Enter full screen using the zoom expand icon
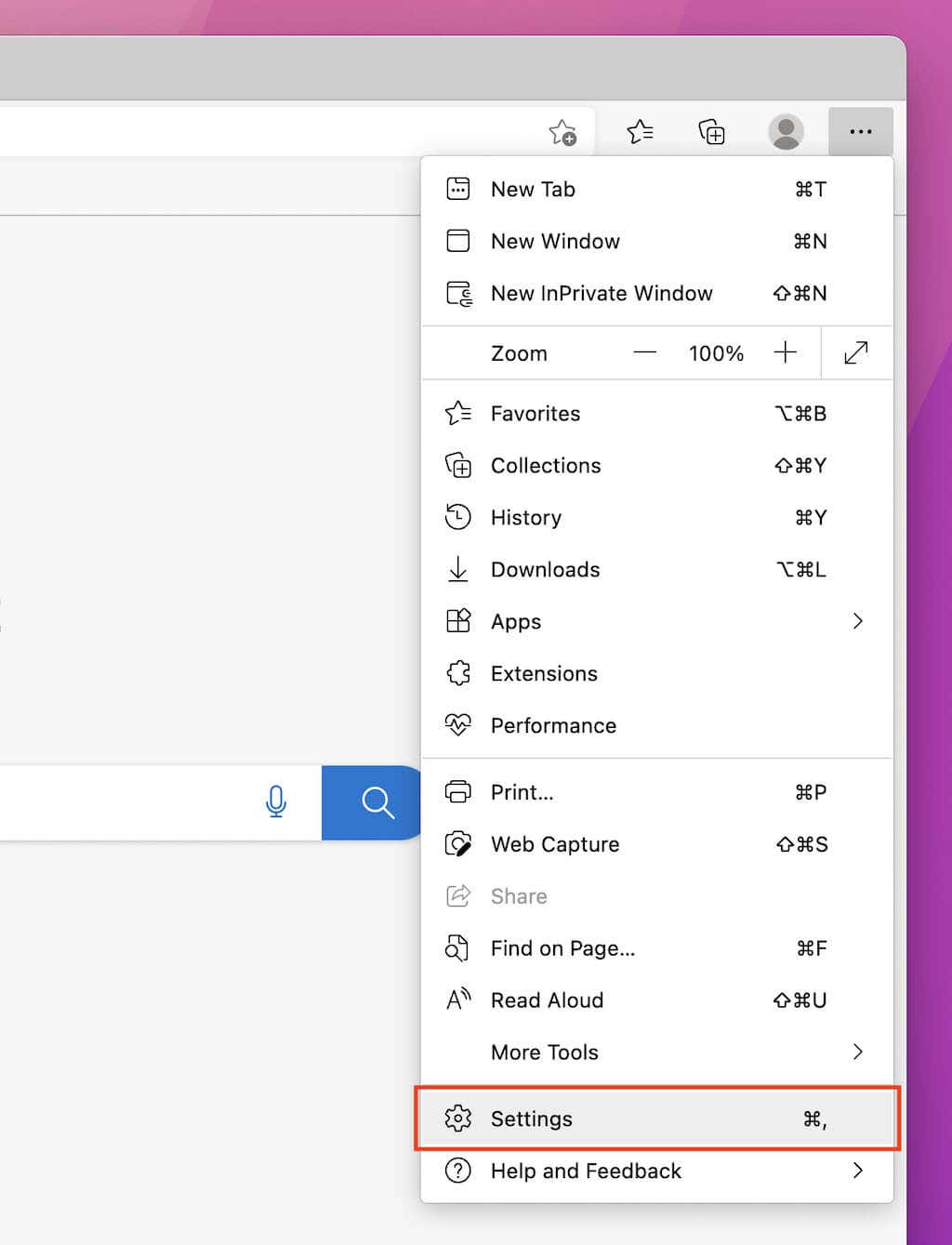 pyautogui.click(x=855, y=353)
